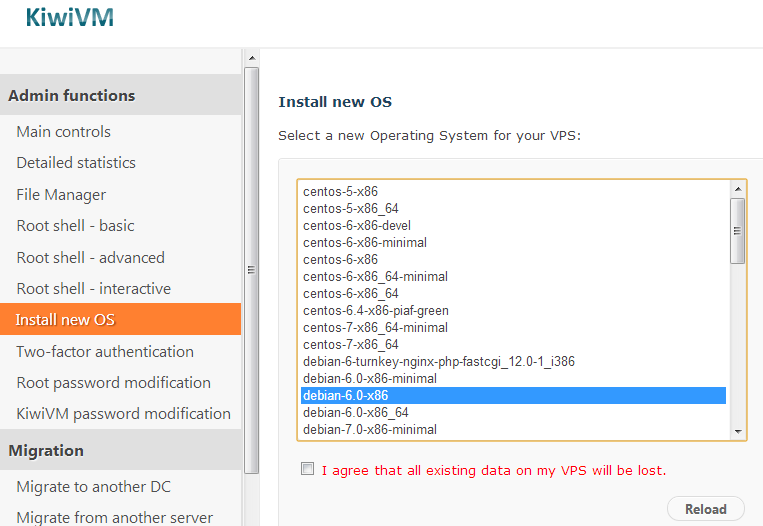This screenshot has height=526, width=763.
Task: Open Root shell - interactive
Action: [x=93, y=289]
